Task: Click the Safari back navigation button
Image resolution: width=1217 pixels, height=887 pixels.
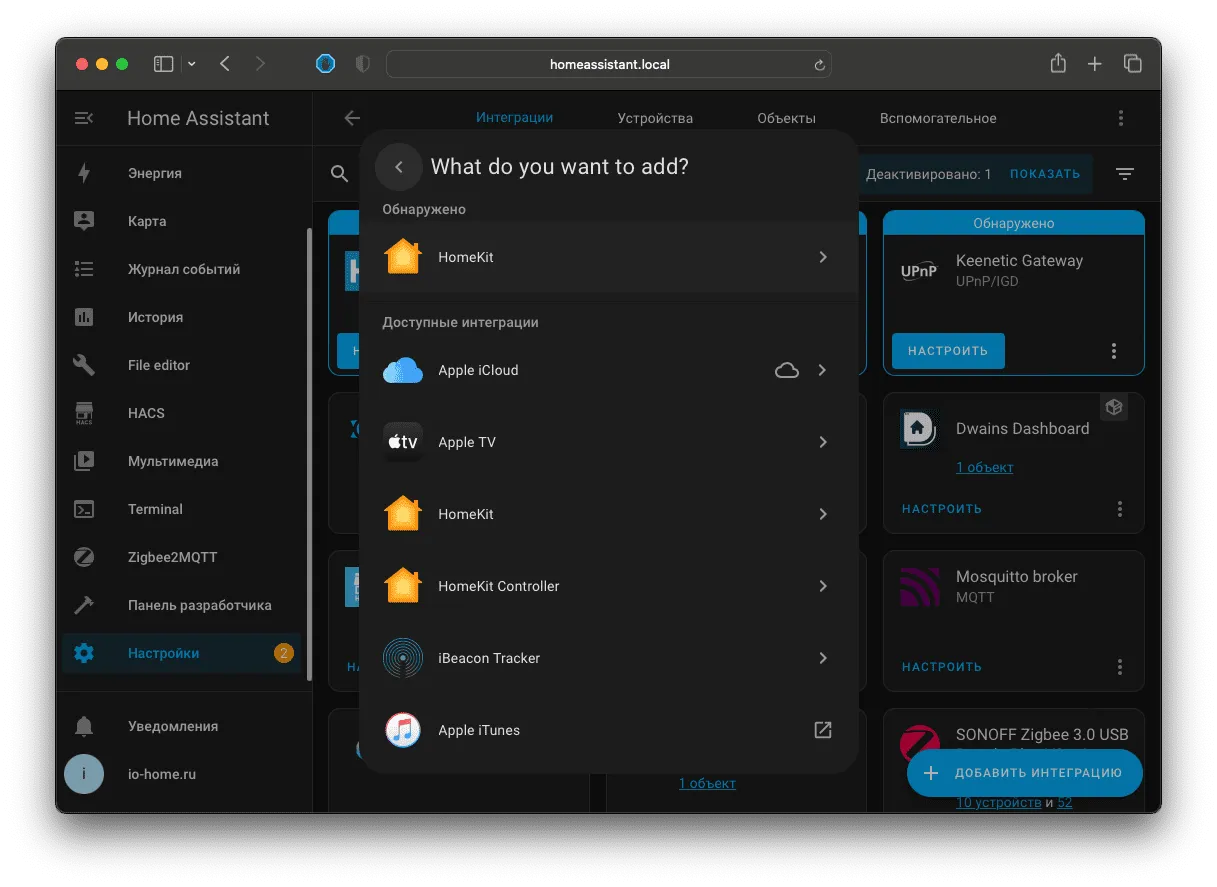Action: pos(225,64)
